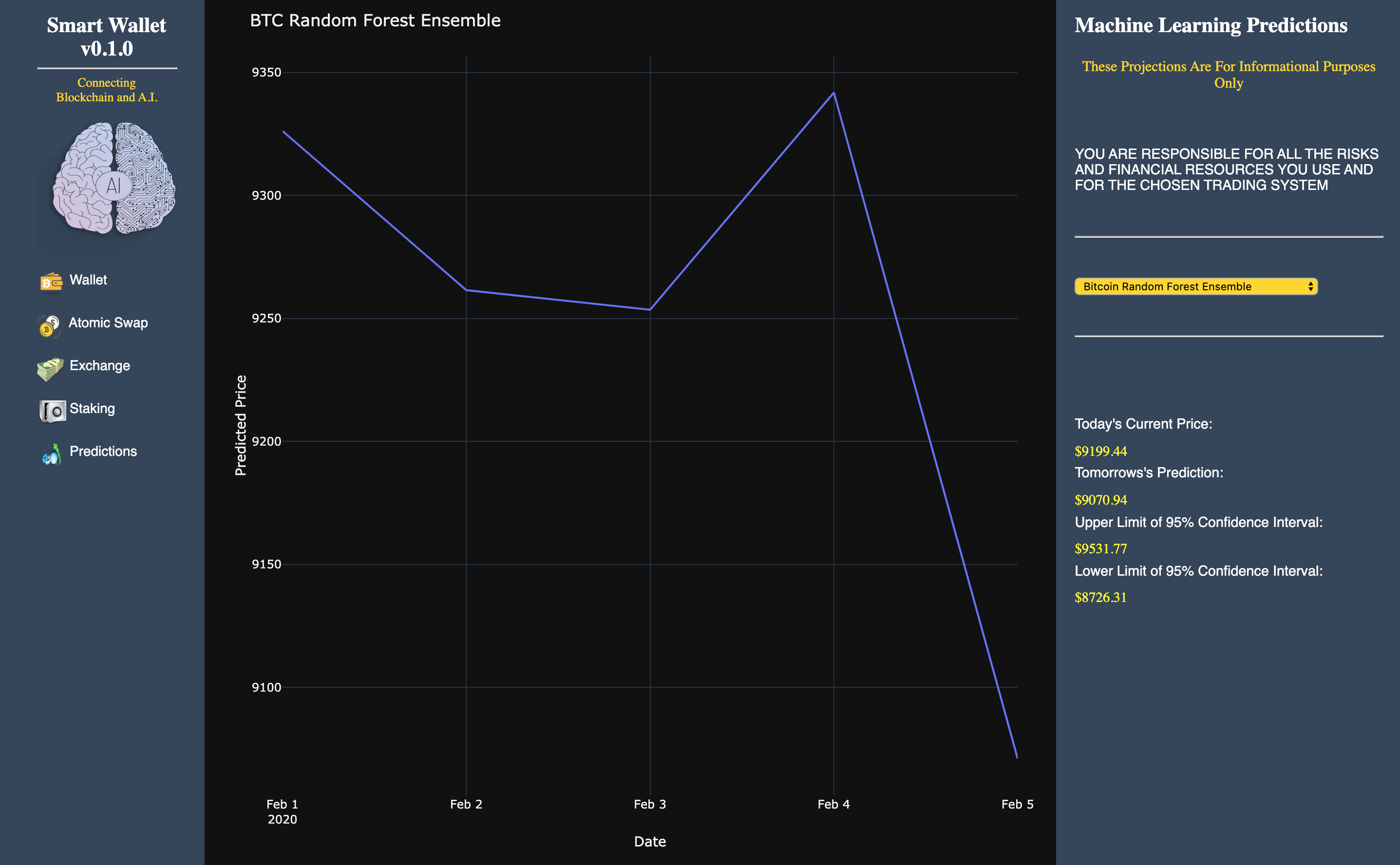Open the Staking section
Screen dimensions: 1400x865
(92, 409)
